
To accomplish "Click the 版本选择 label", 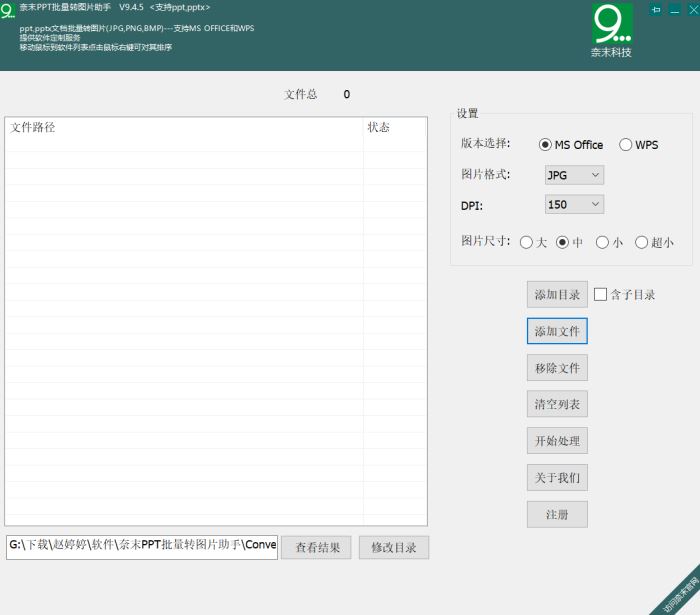I will [x=485, y=144].
